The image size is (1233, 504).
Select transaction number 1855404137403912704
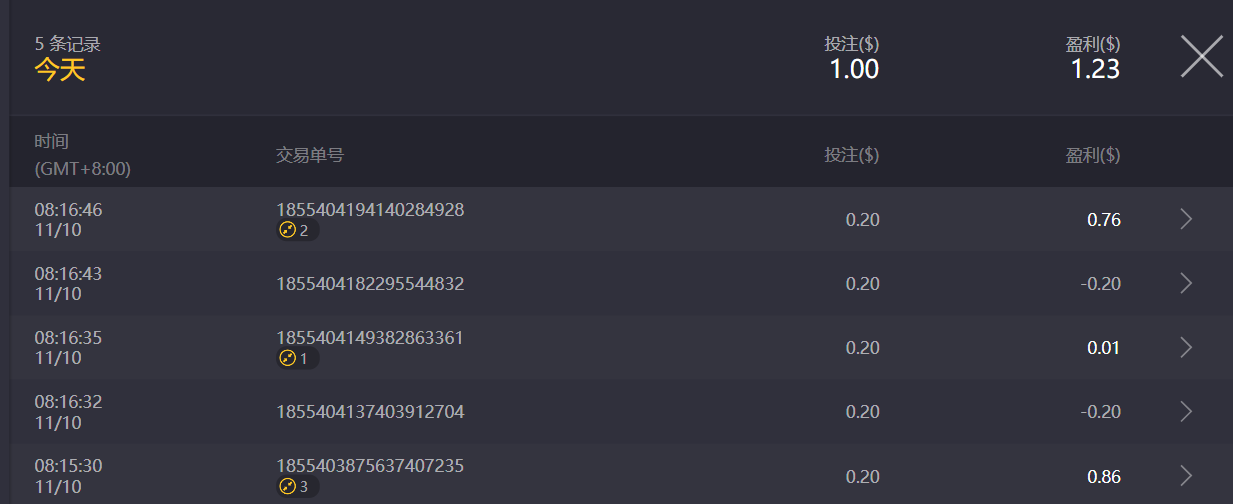(370, 412)
